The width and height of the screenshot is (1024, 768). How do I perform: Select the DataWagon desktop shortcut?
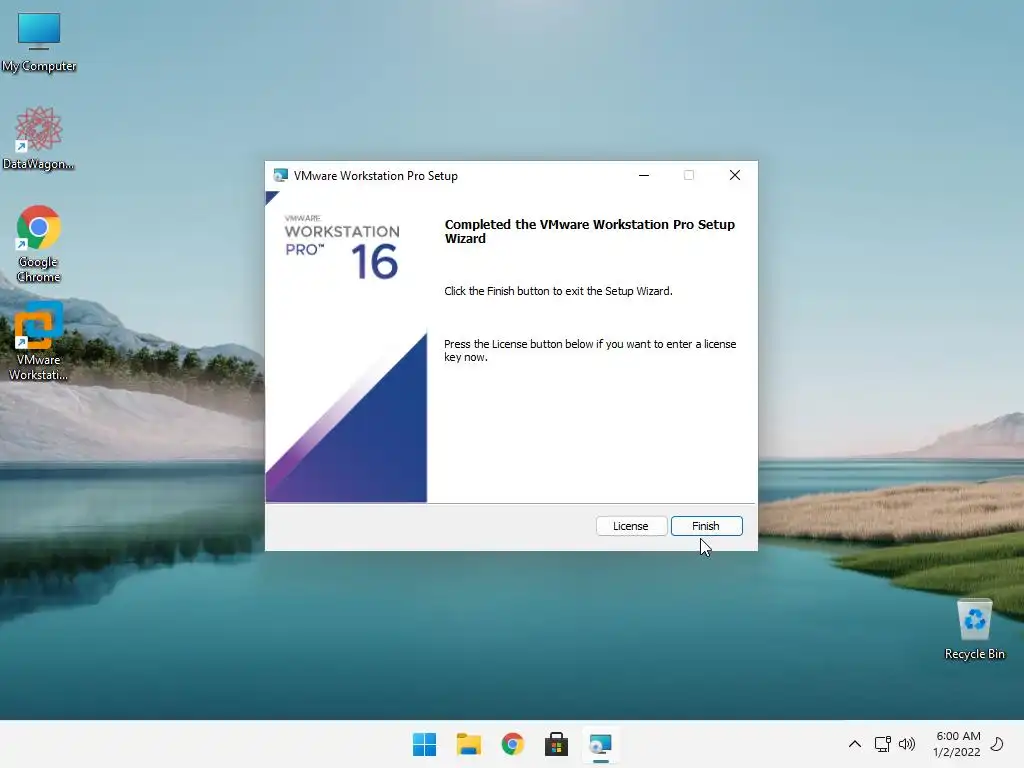39,138
